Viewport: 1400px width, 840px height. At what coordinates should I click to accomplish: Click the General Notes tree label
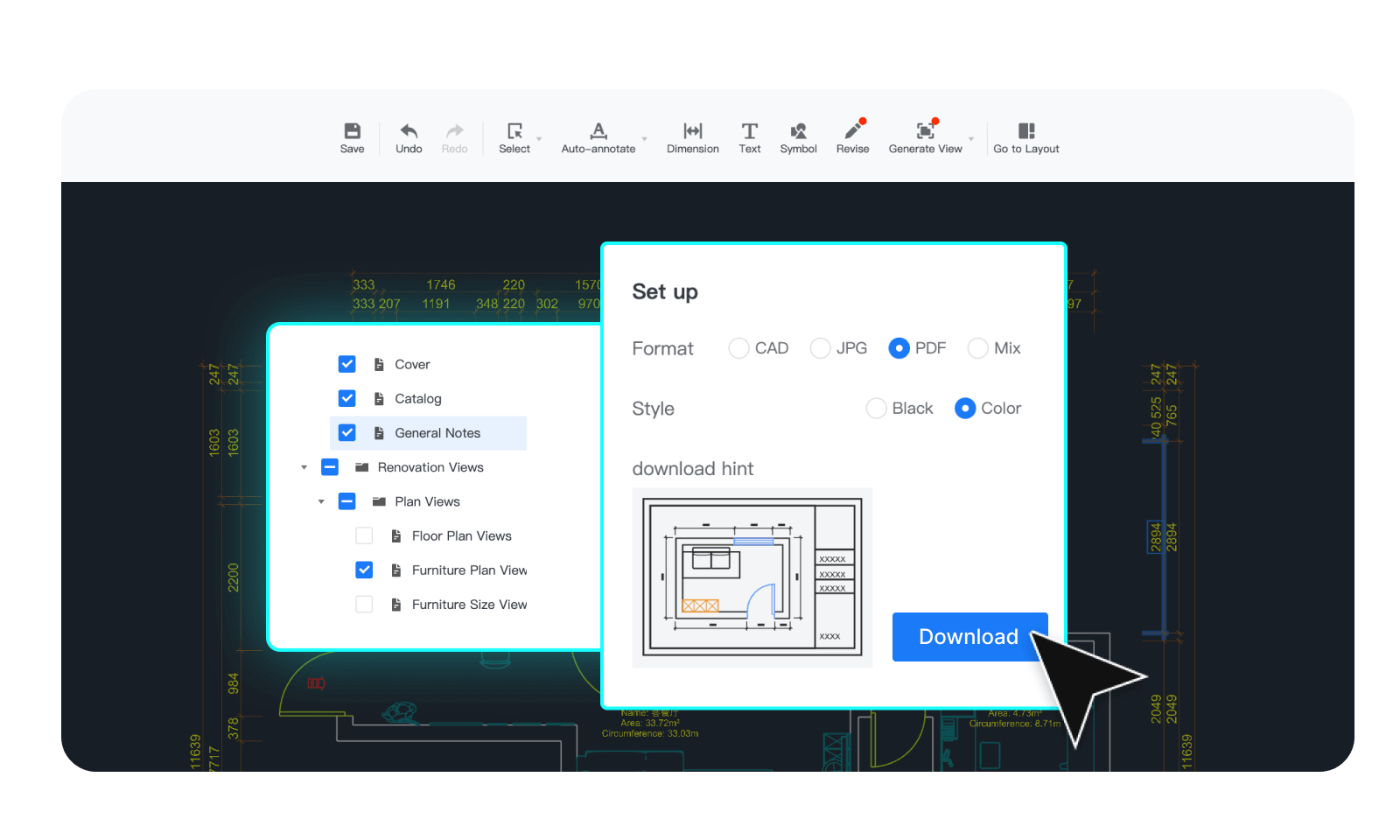(437, 433)
